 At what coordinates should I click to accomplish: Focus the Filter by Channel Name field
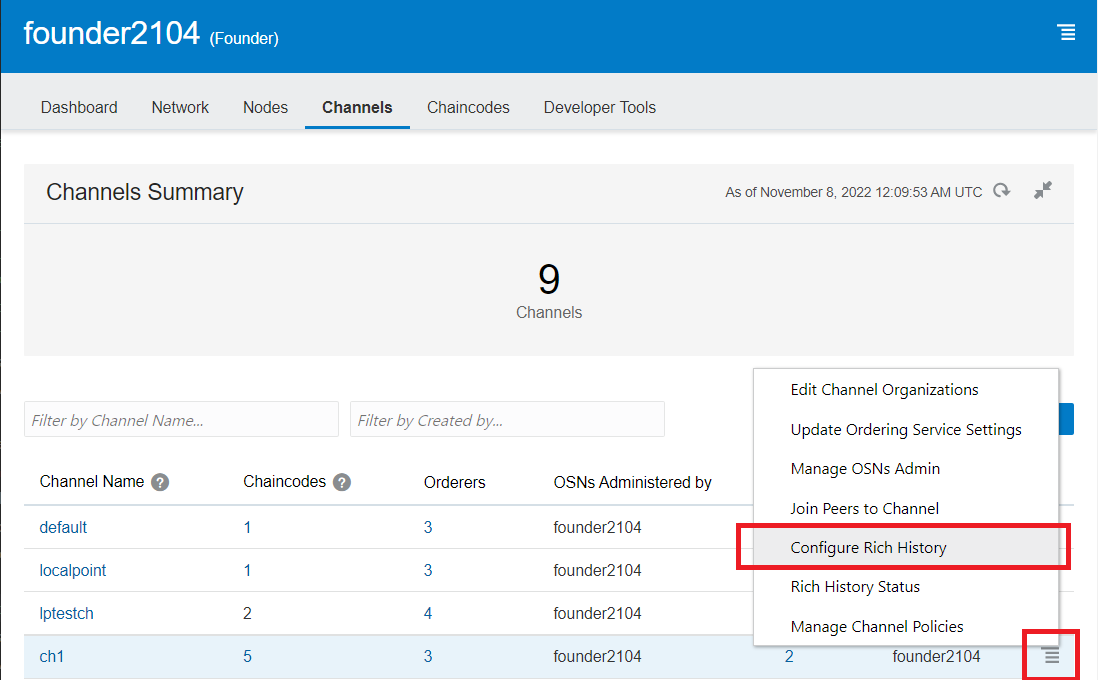tap(181, 420)
